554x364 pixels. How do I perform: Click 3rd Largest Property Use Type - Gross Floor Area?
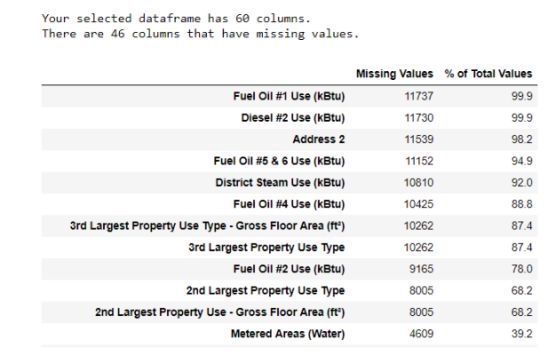[x=207, y=226]
